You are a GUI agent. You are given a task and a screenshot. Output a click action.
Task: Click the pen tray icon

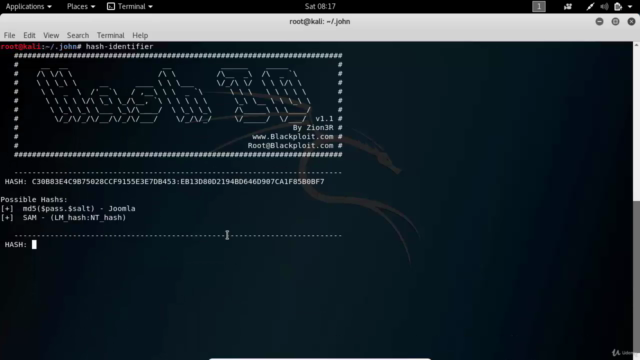point(590,7)
